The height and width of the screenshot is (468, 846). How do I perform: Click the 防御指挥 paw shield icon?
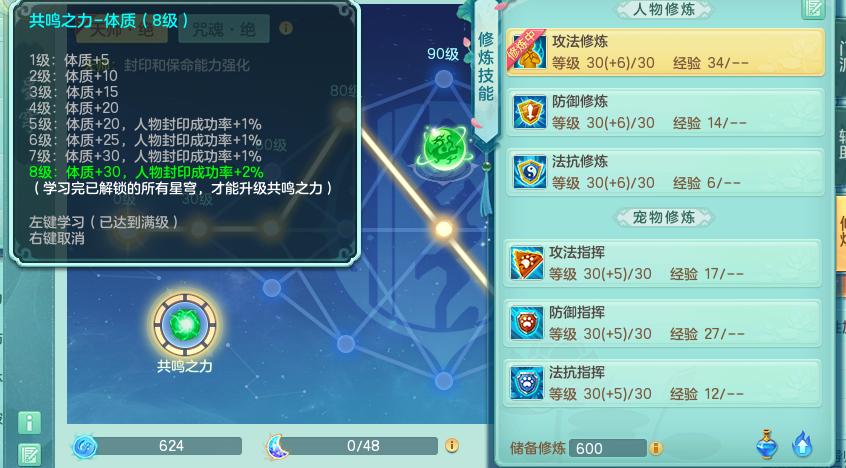(527, 323)
